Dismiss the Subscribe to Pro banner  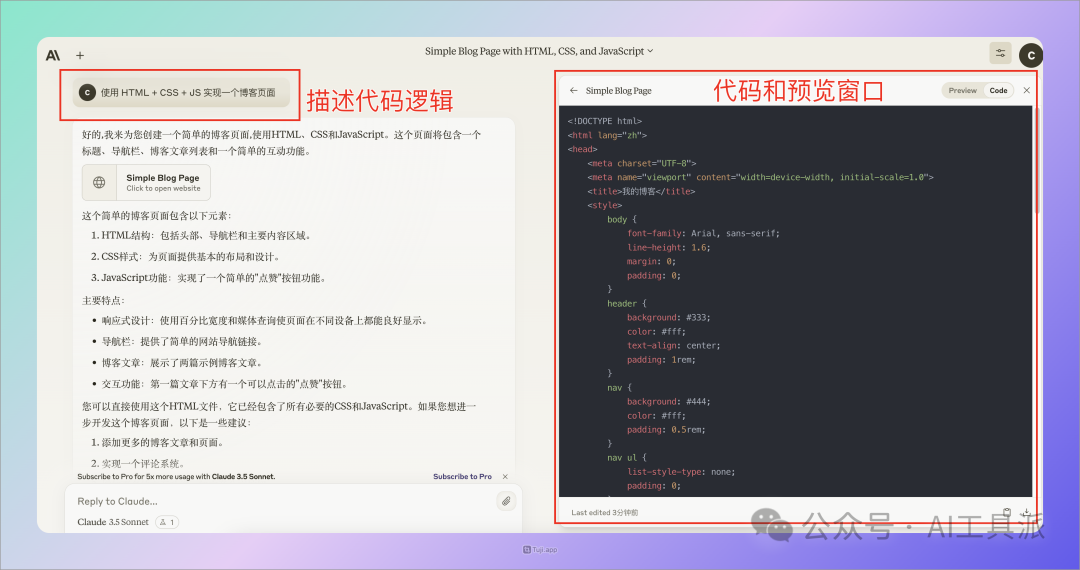[505, 477]
